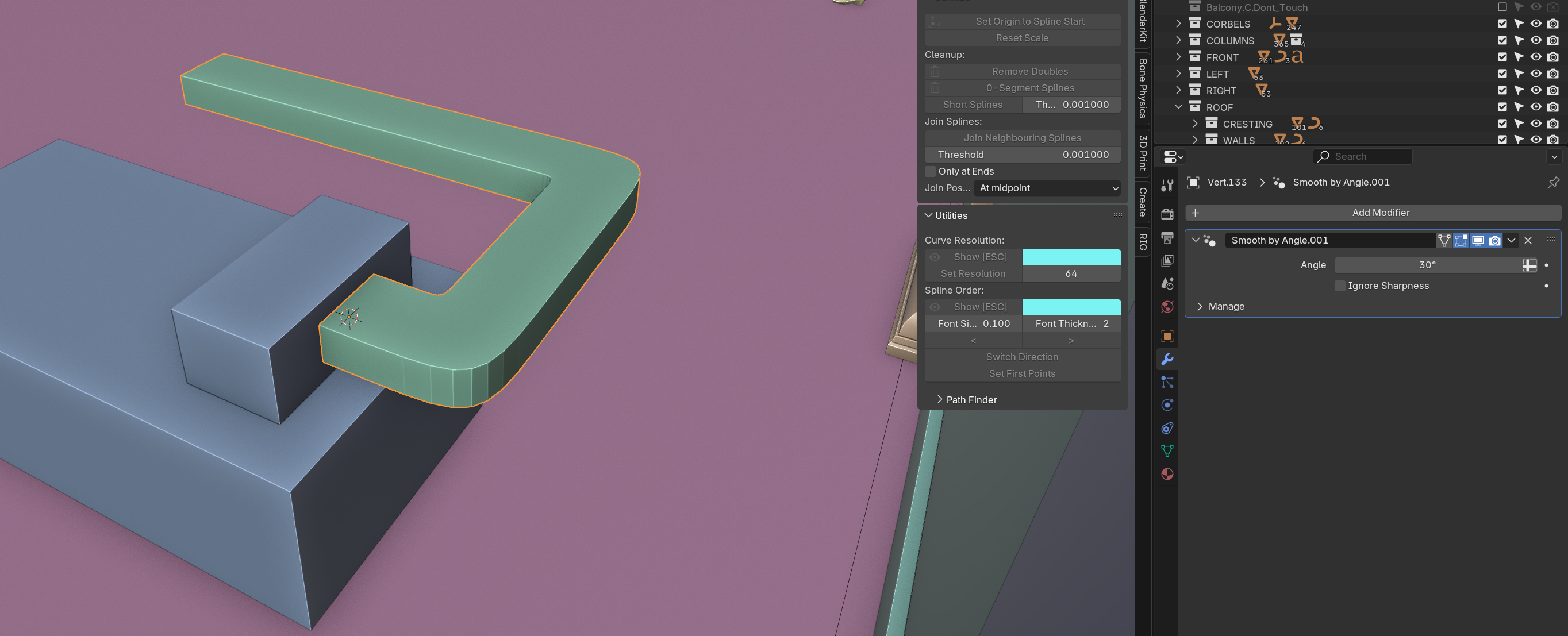Toggle pin icon in properties editor
Image resolution: width=1568 pixels, height=636 pixels.
tap(1553, 183)
